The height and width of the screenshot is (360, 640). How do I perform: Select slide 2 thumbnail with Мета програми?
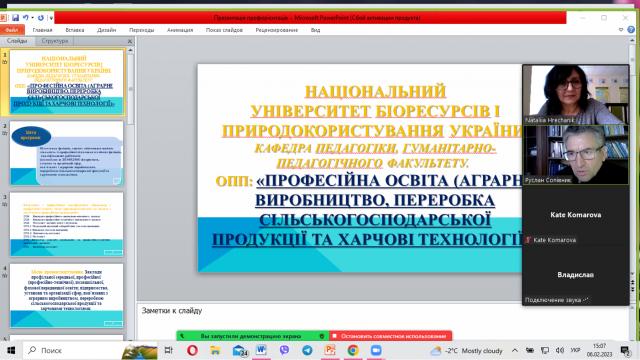point(67,153)
